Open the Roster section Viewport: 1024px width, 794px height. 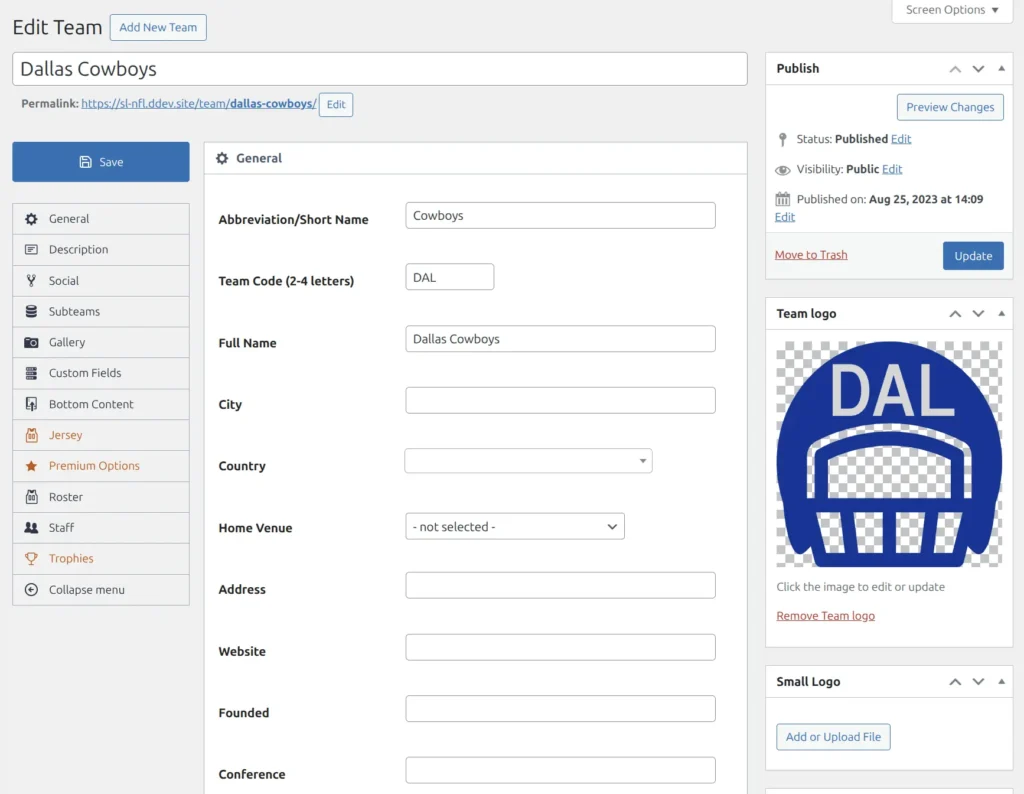(101, 497)
